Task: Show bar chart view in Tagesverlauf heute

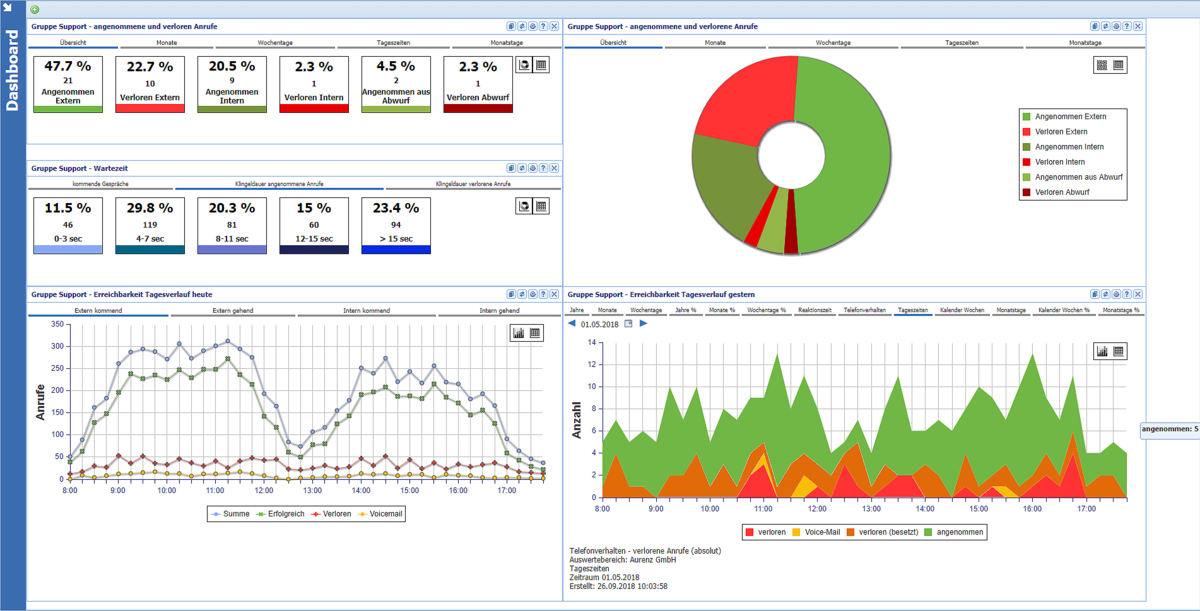Action: [518, 333]
